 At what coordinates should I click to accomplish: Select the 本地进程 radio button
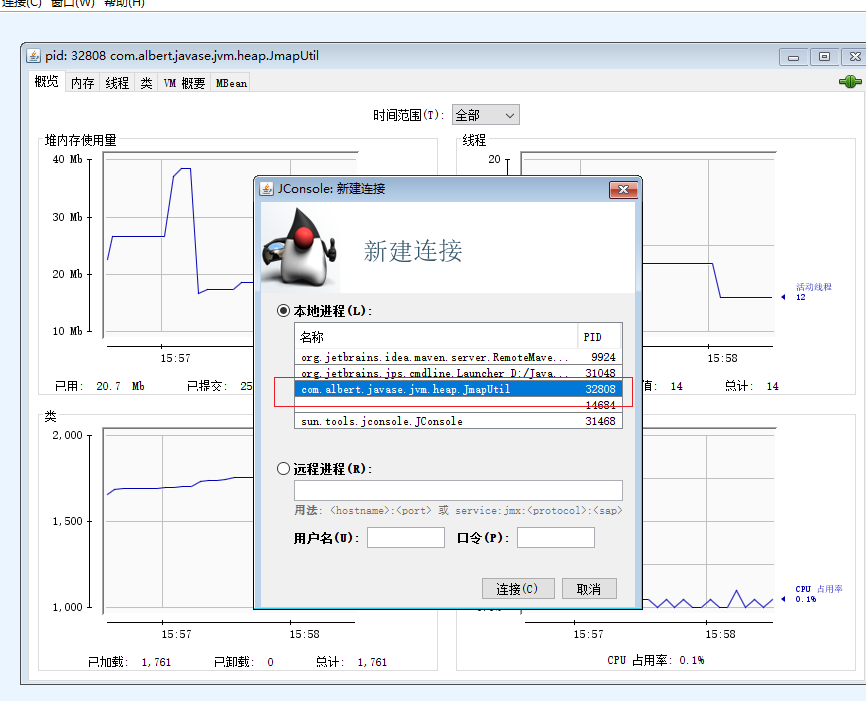(283, 310)
